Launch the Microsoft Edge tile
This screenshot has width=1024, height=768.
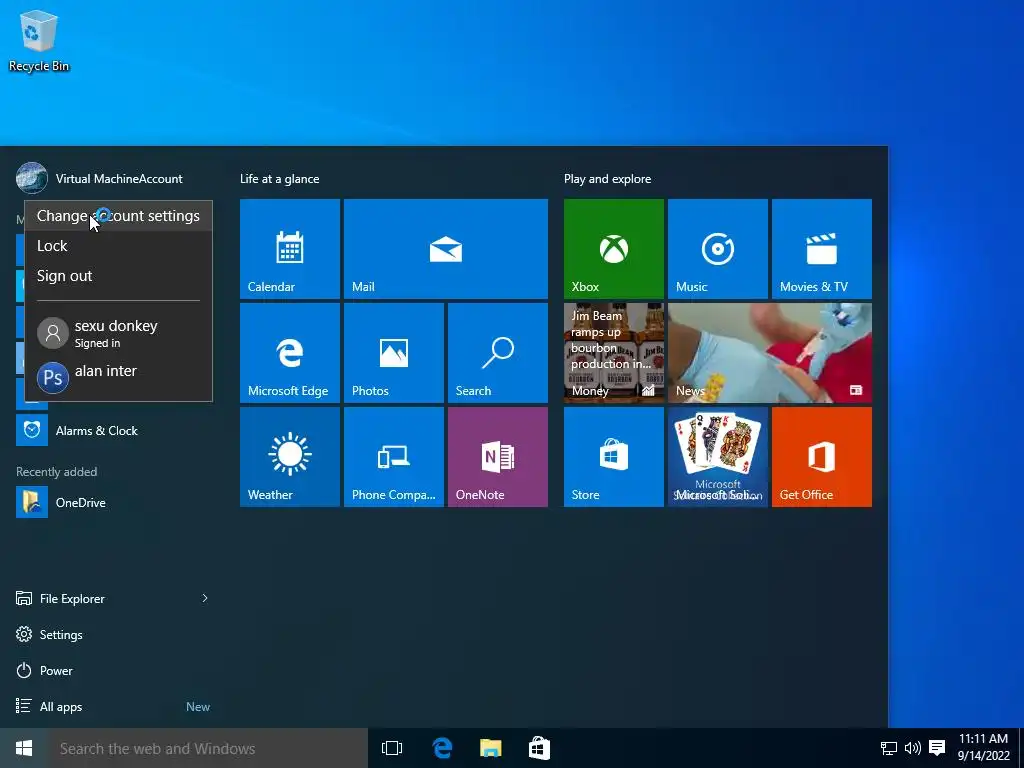click(x=289, y=353)
